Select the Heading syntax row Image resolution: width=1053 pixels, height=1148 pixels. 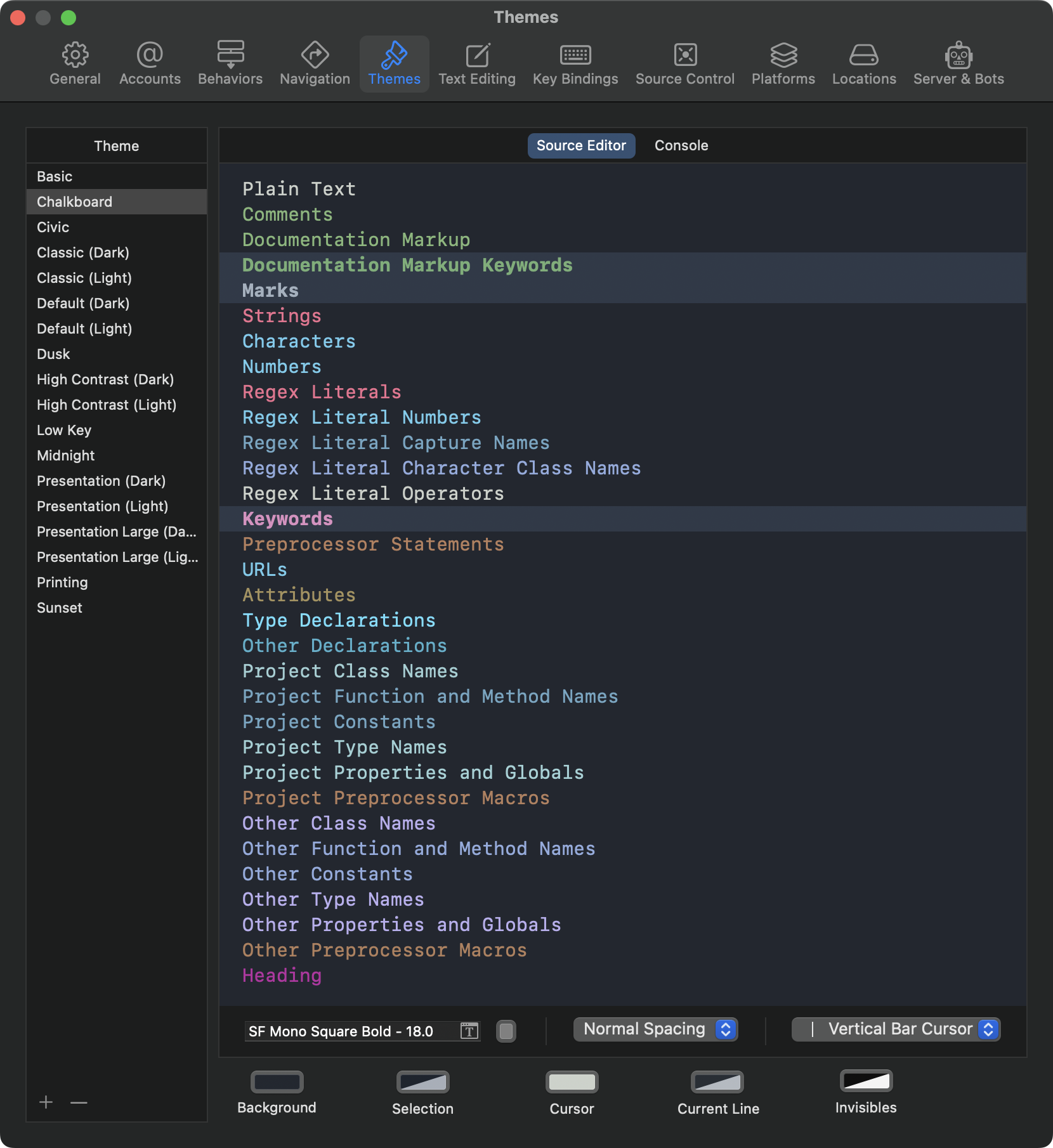[623, 975]
